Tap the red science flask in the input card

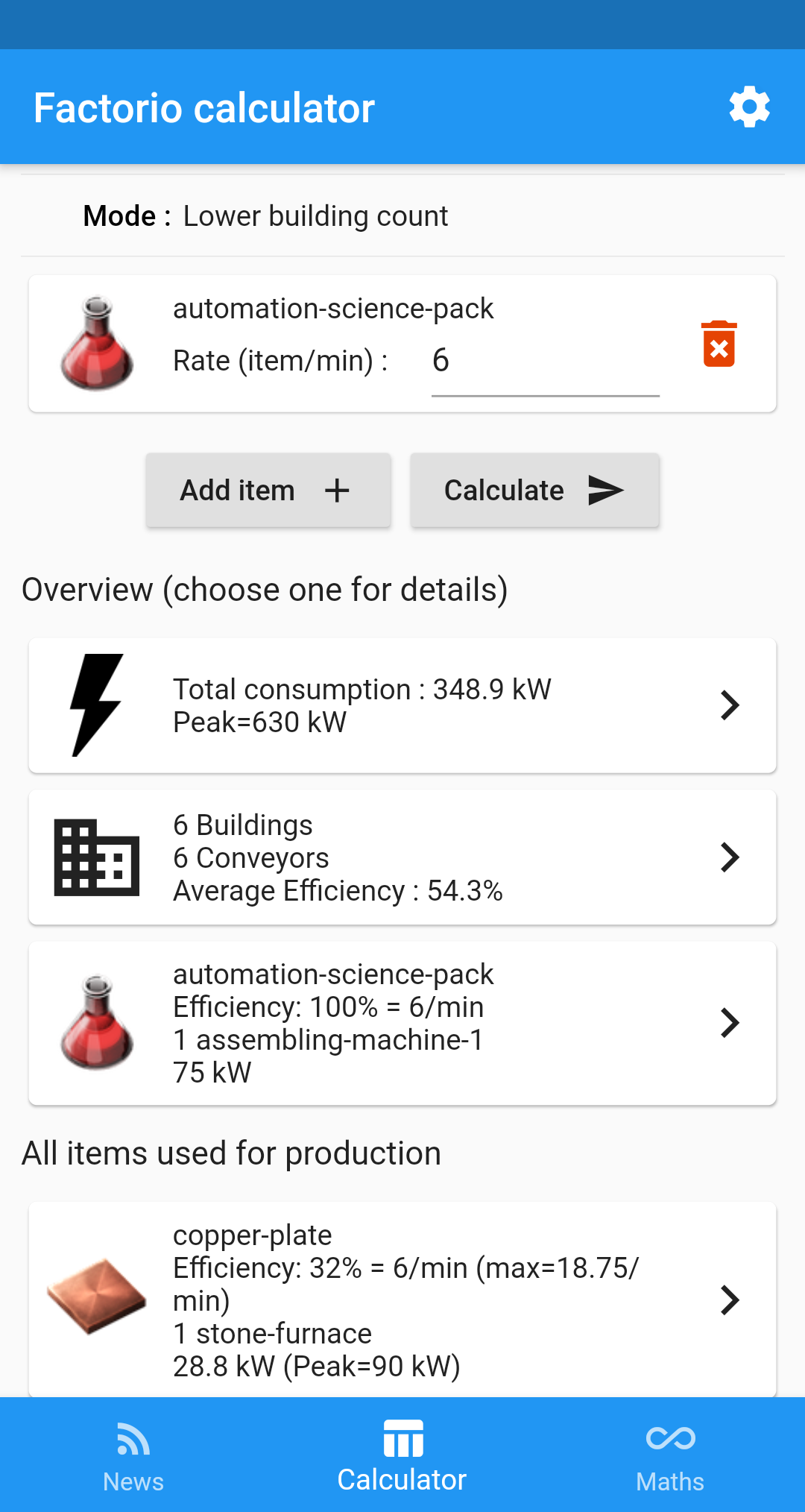point(97,343)
